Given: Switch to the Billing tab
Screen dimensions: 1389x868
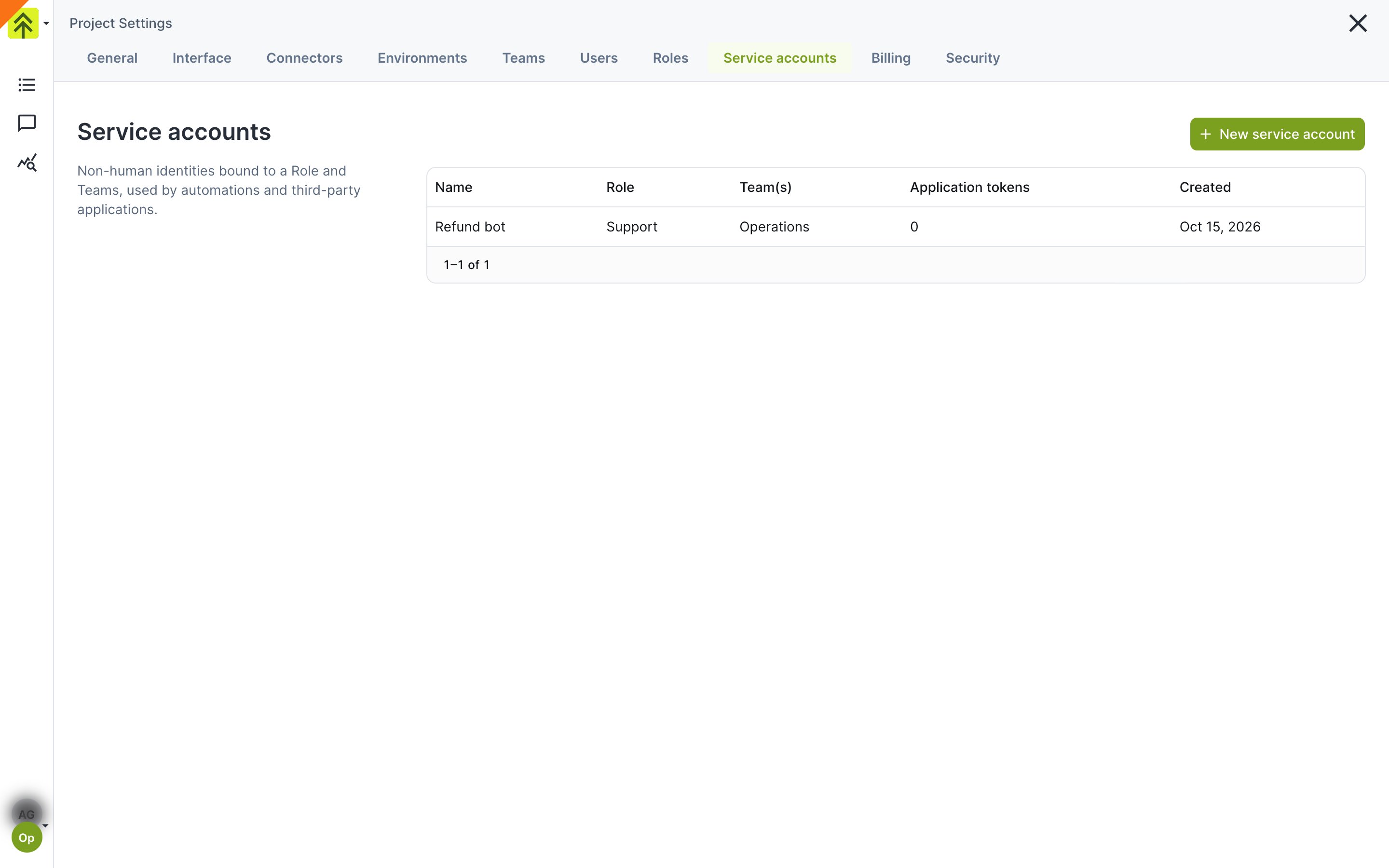Looking at the screenshot, I should click(x=890, y=58).
